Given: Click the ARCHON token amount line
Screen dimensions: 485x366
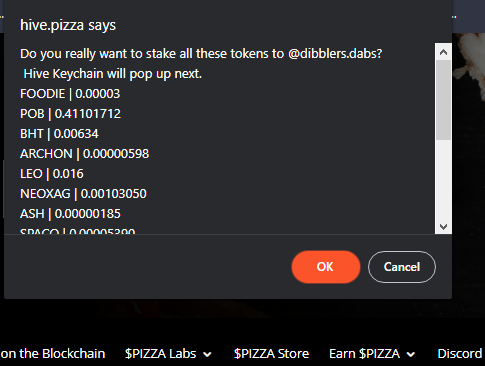Looking at the screenshot, I should click(x=85, y=154).
